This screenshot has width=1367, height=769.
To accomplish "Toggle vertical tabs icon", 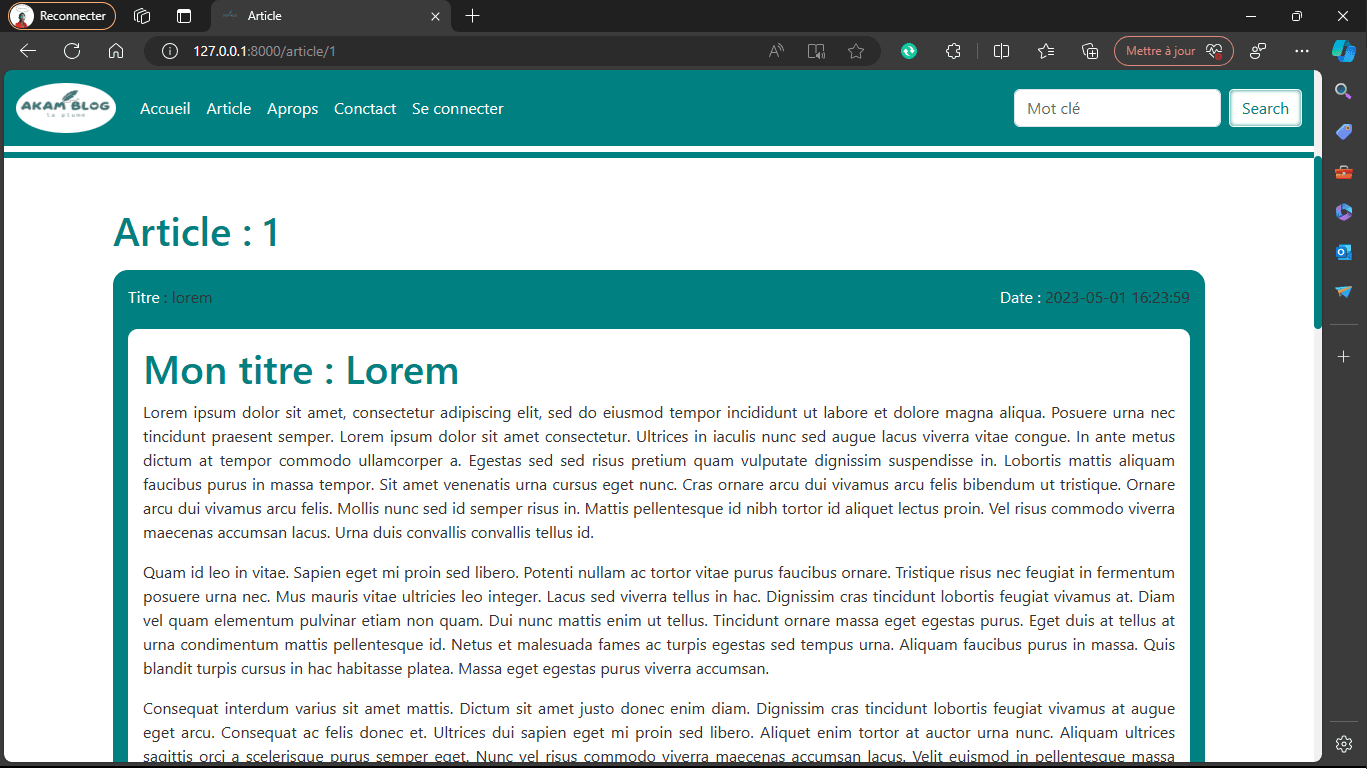I will pyautogui.click(x=184, y=16).
